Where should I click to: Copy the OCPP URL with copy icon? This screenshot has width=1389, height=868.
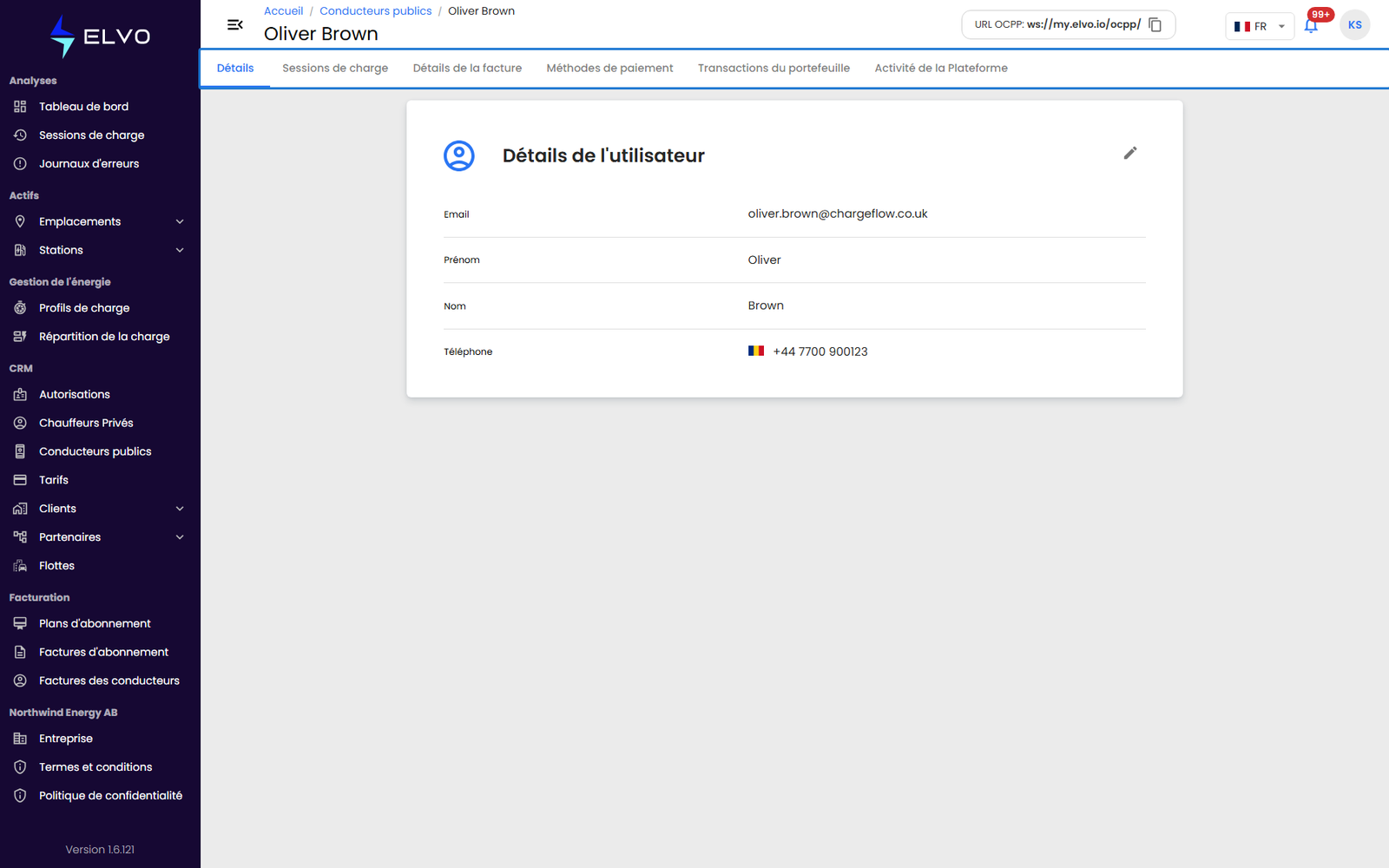pyautogui.click(x=1155, y=25)
